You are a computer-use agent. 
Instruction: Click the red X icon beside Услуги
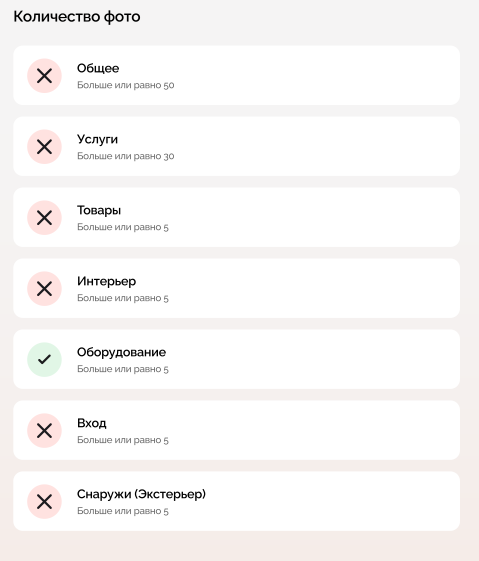44,147
